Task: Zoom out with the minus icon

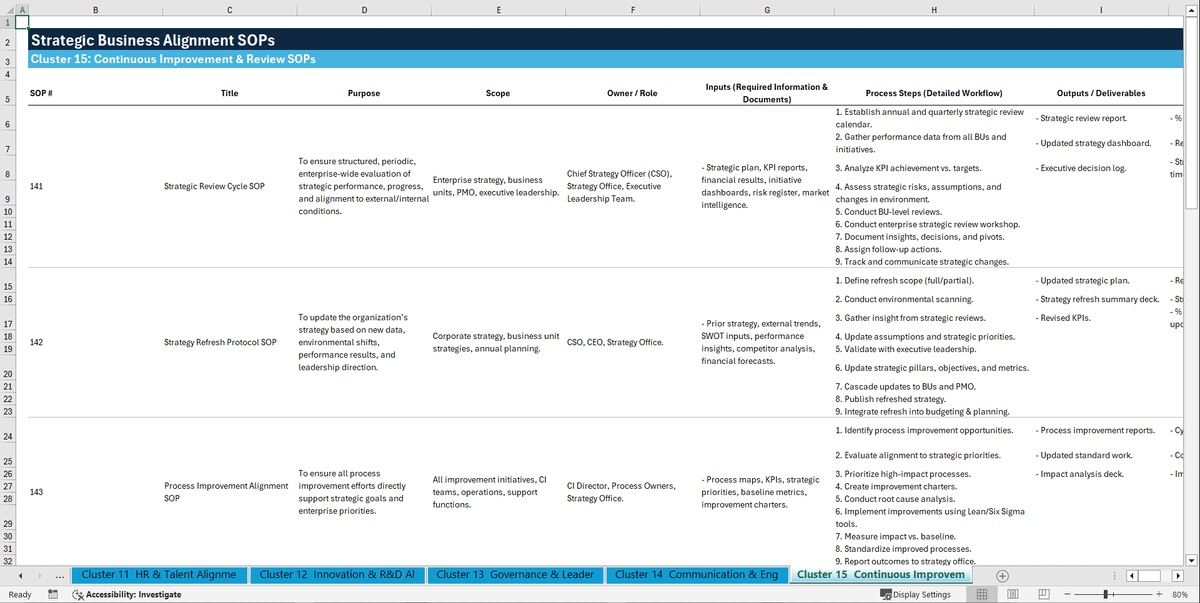Action: pos(1066,594)
